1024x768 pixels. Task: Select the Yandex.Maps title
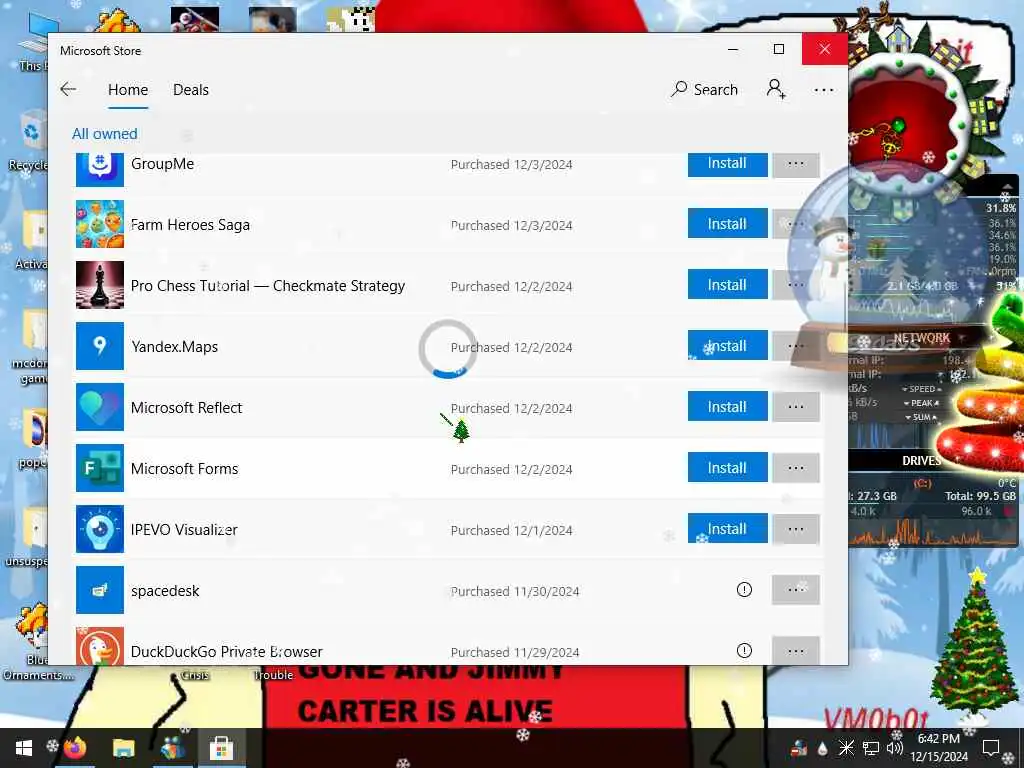pos(174,347)
